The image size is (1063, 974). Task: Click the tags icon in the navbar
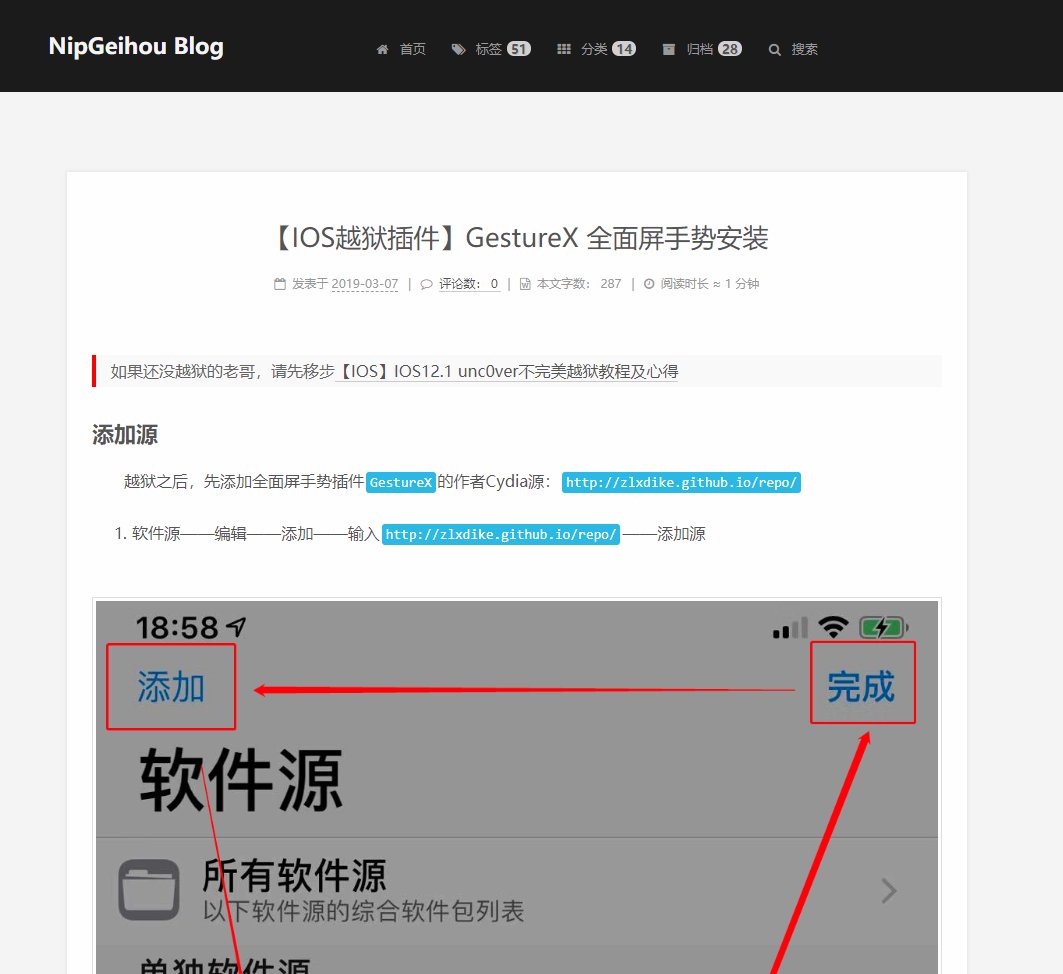pos(459,49)
